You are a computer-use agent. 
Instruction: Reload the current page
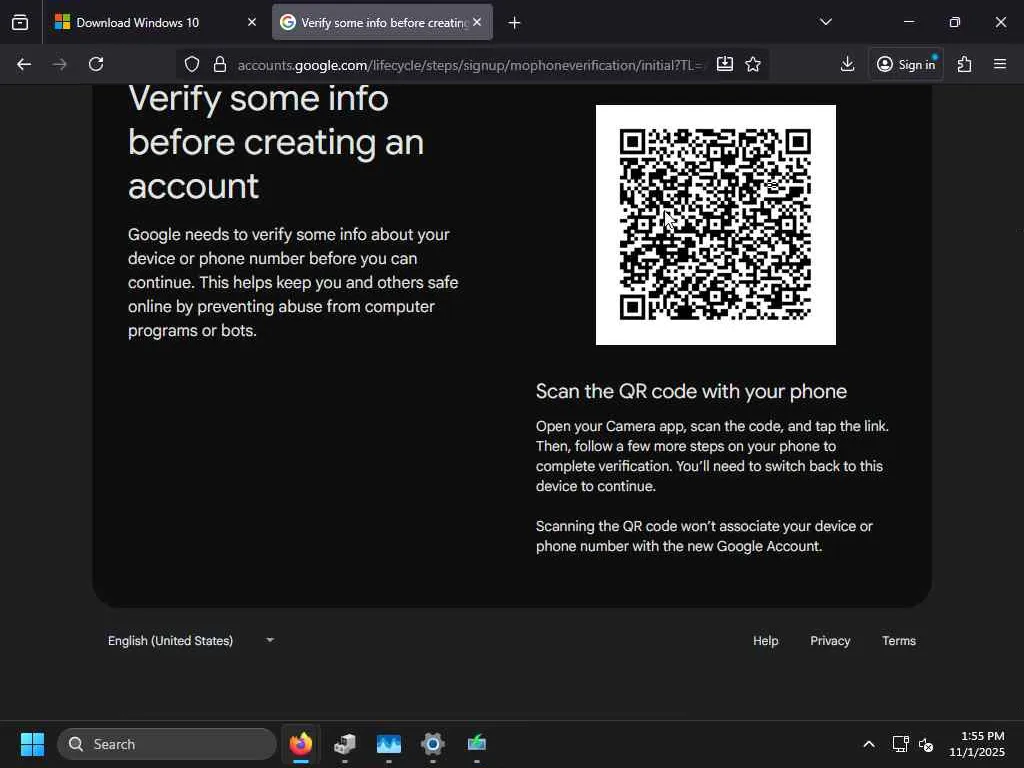[96, 64]
